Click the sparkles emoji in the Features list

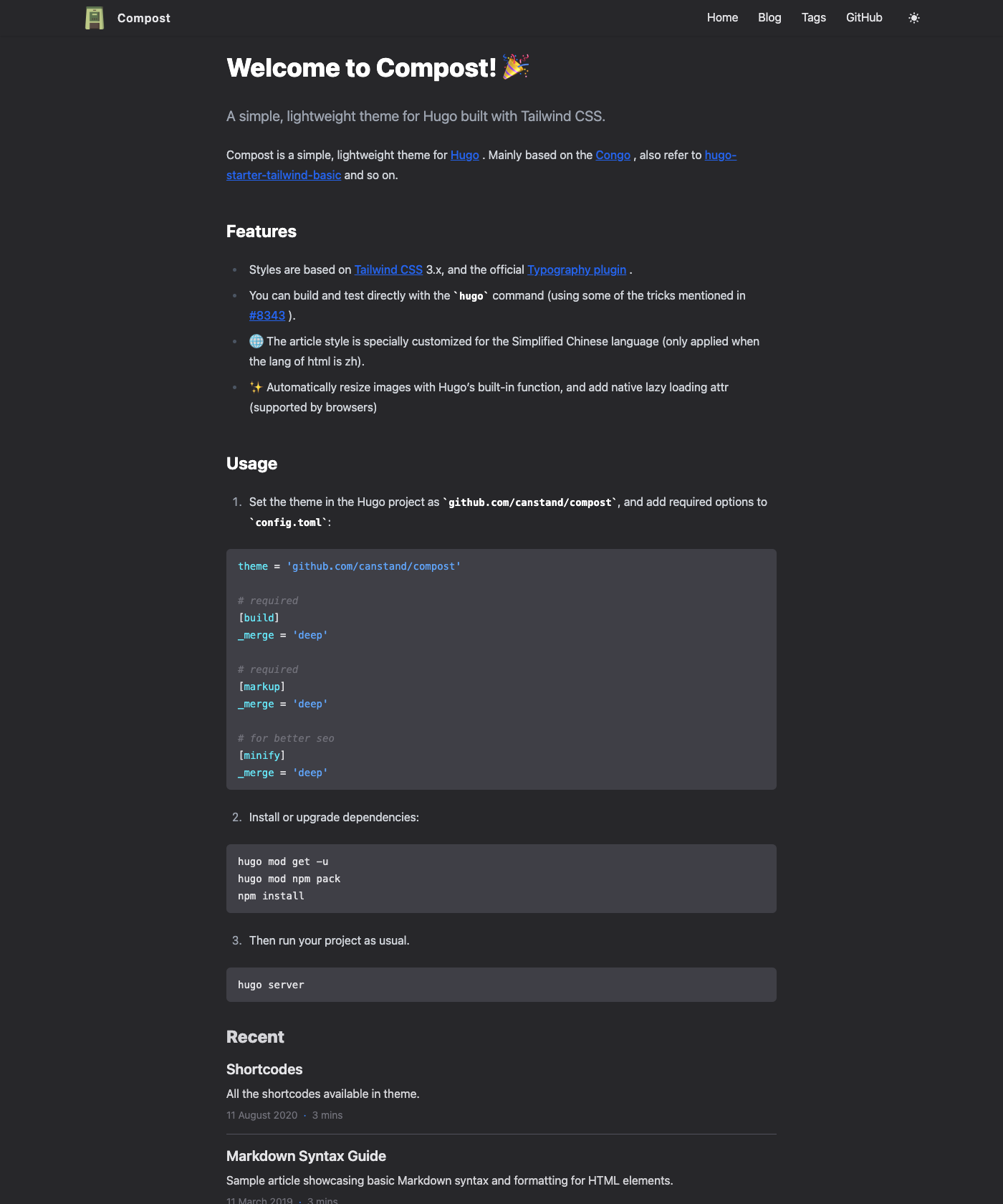[255, 386]
